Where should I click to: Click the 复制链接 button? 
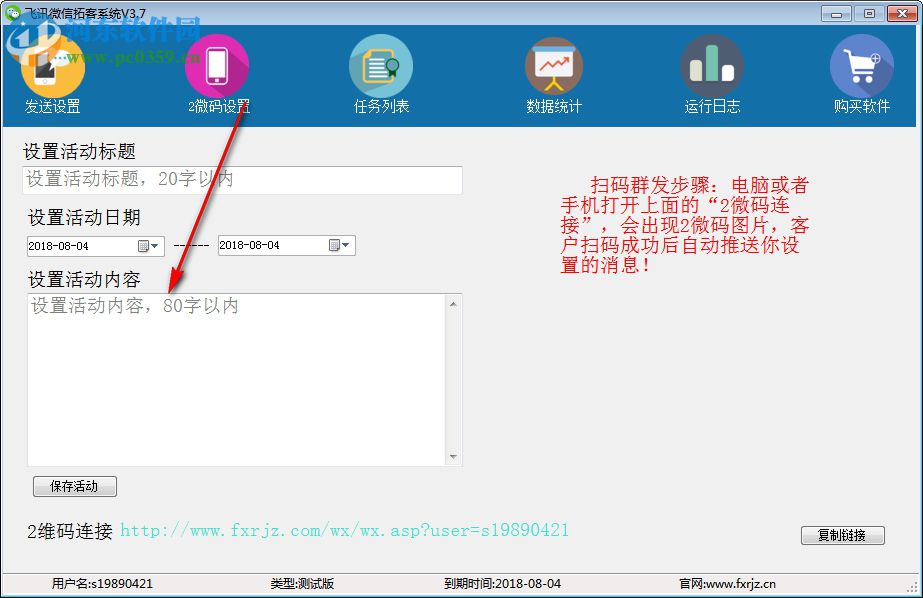(x=842, y=535)
